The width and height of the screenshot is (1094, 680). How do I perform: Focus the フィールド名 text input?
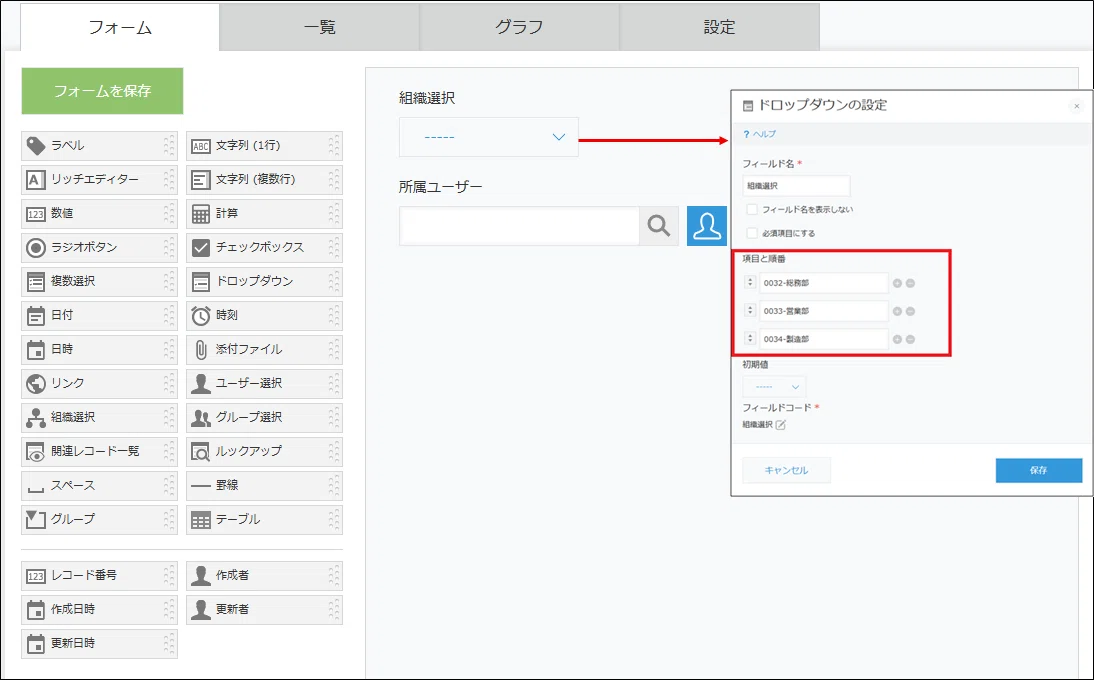796,186
